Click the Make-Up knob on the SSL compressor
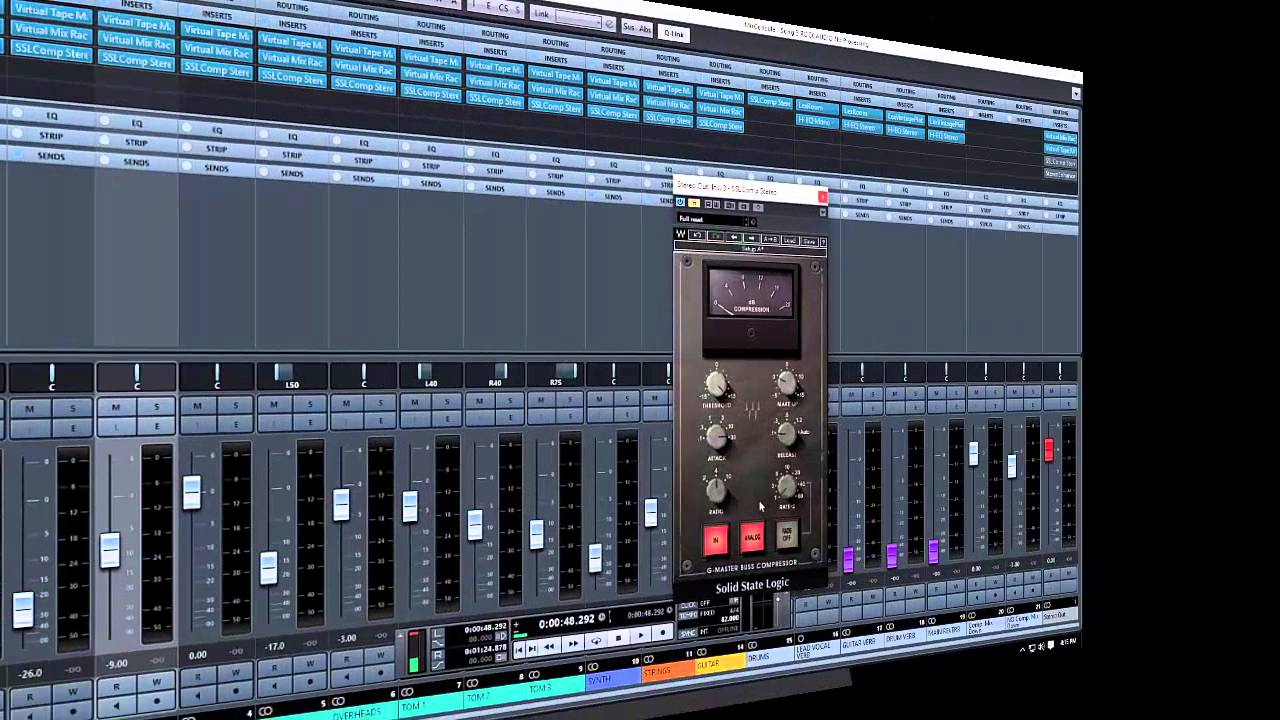 (x=787, y=382)
